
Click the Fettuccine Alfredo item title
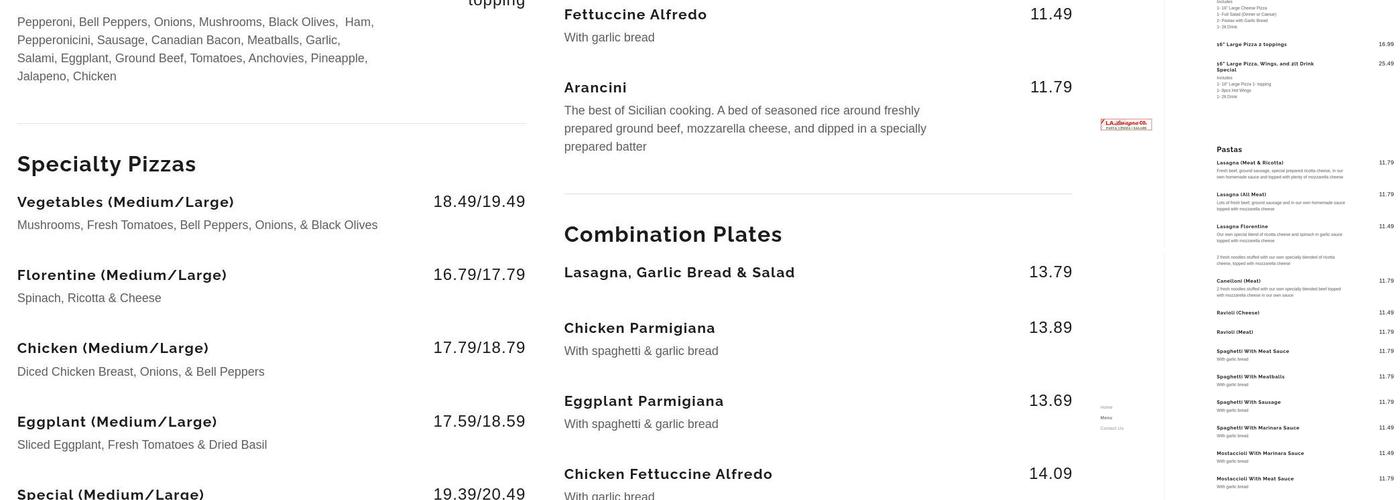point(635,14)
